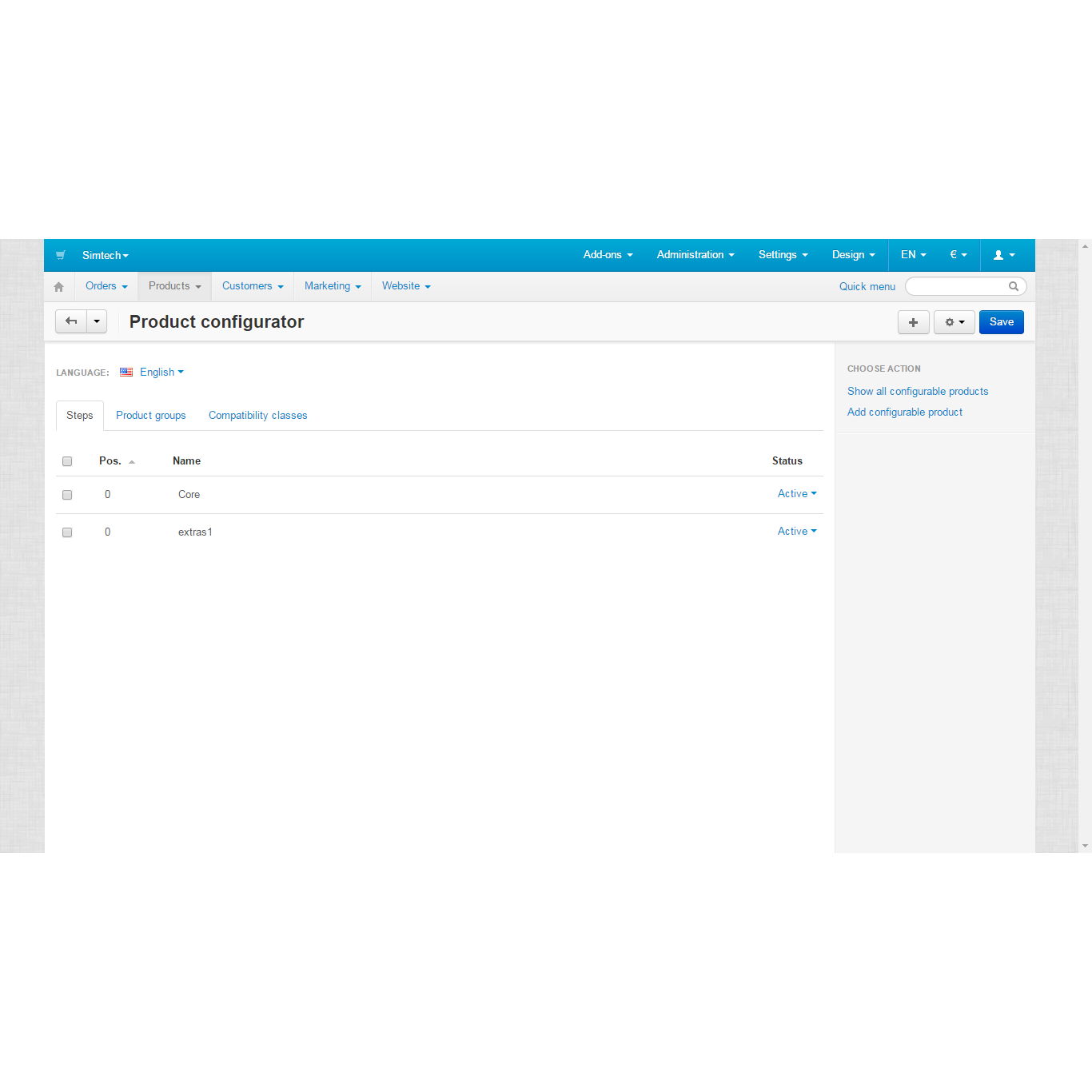The width and height of the screenshot is (1092, 1092).
Task: Expand the euro currency selector
Action: coord(958,255)
